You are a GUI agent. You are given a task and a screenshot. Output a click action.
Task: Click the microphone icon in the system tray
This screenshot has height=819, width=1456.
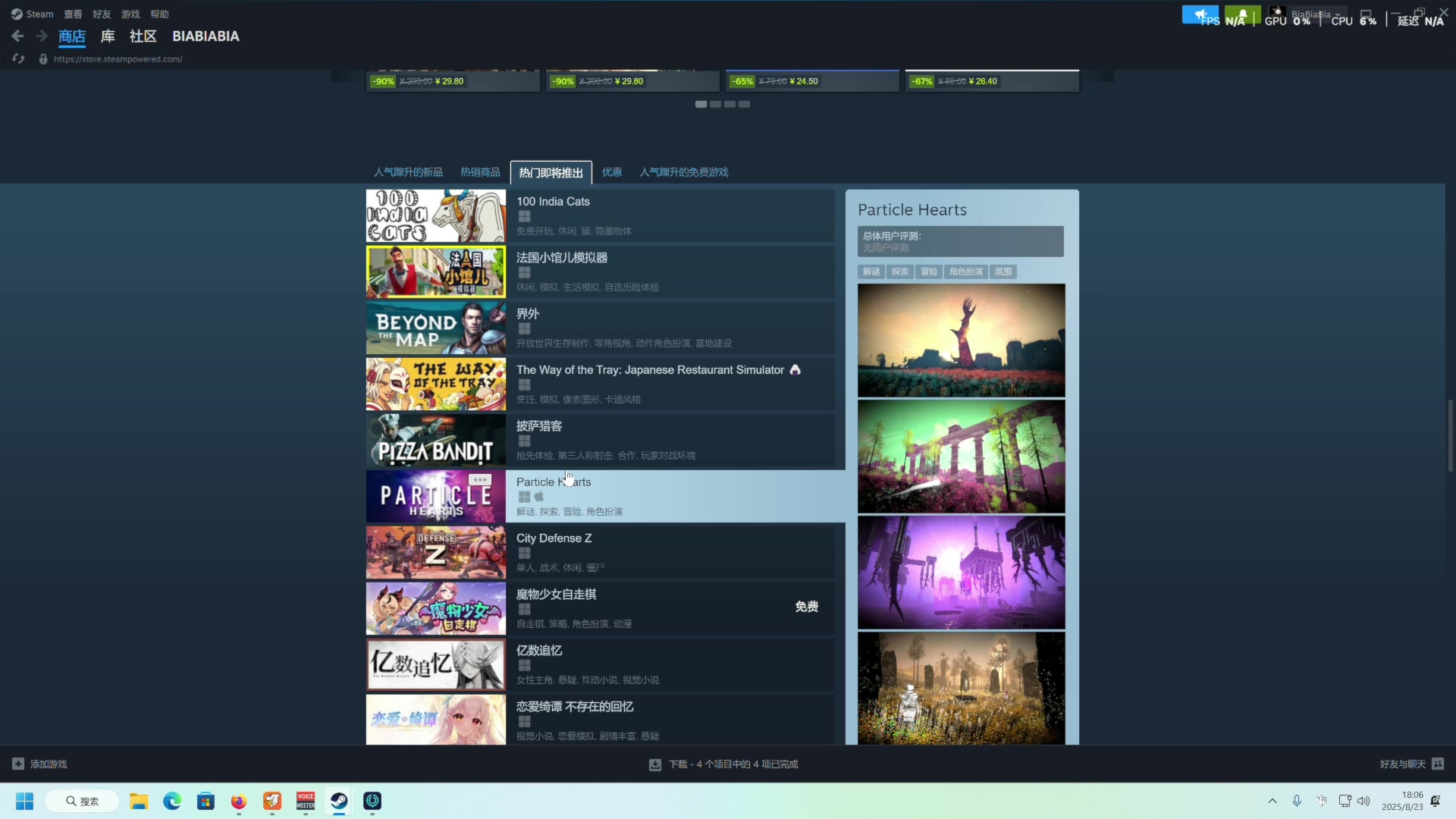coord(1297,801)
